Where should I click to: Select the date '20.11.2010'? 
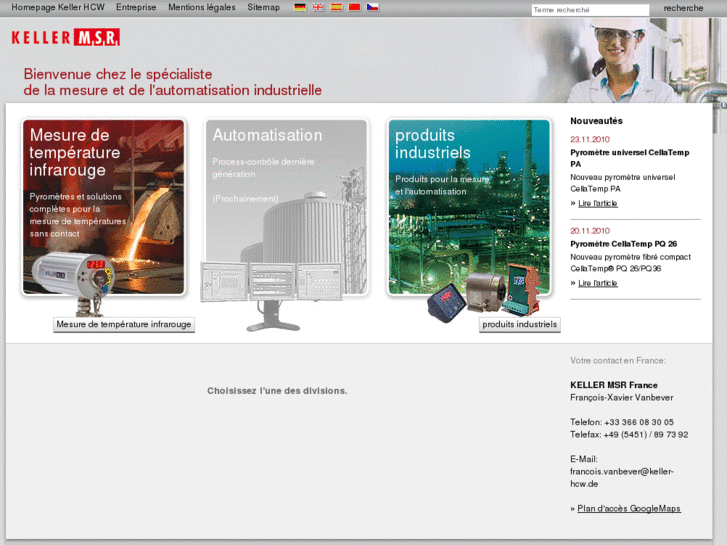590,231
